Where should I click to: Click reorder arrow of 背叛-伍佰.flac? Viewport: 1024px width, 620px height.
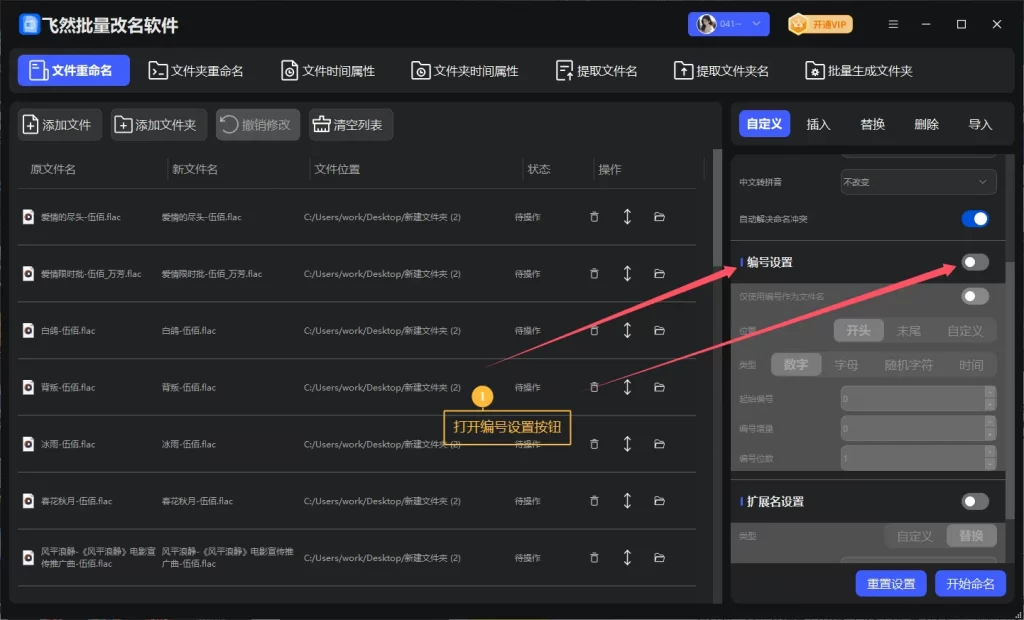click(x=627, y=387)
